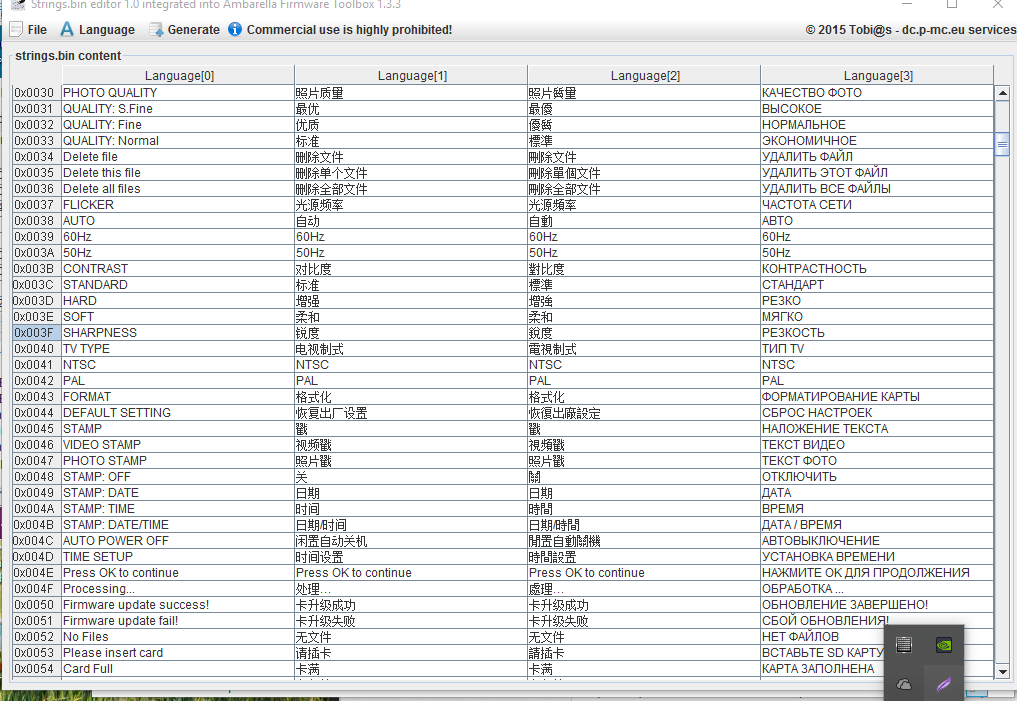Select the Language[3] column header
1017x701 pixels.
pyautogui.click(x=877, y=75)
